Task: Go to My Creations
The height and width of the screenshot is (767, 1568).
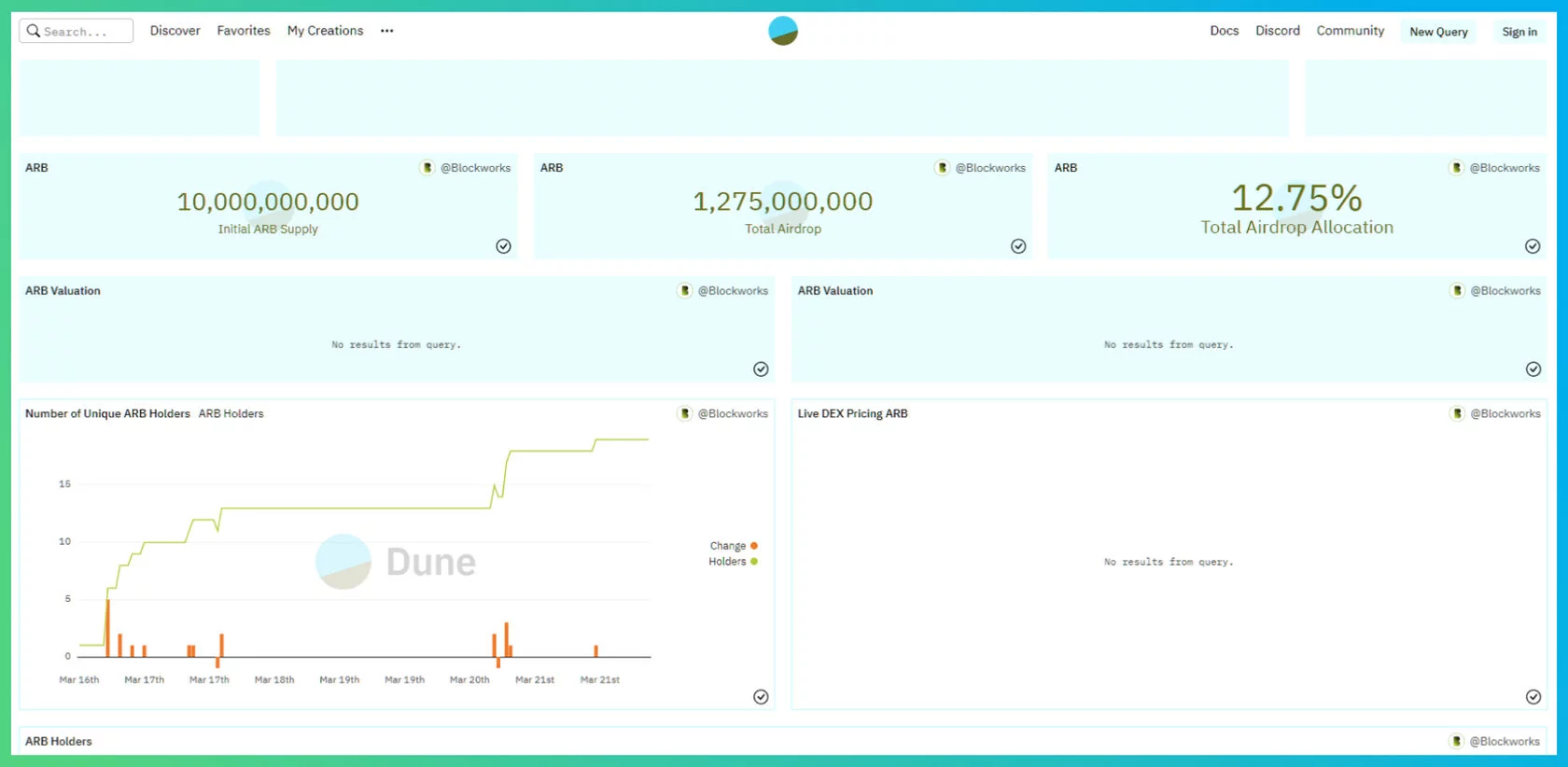Action: point(325,31)
